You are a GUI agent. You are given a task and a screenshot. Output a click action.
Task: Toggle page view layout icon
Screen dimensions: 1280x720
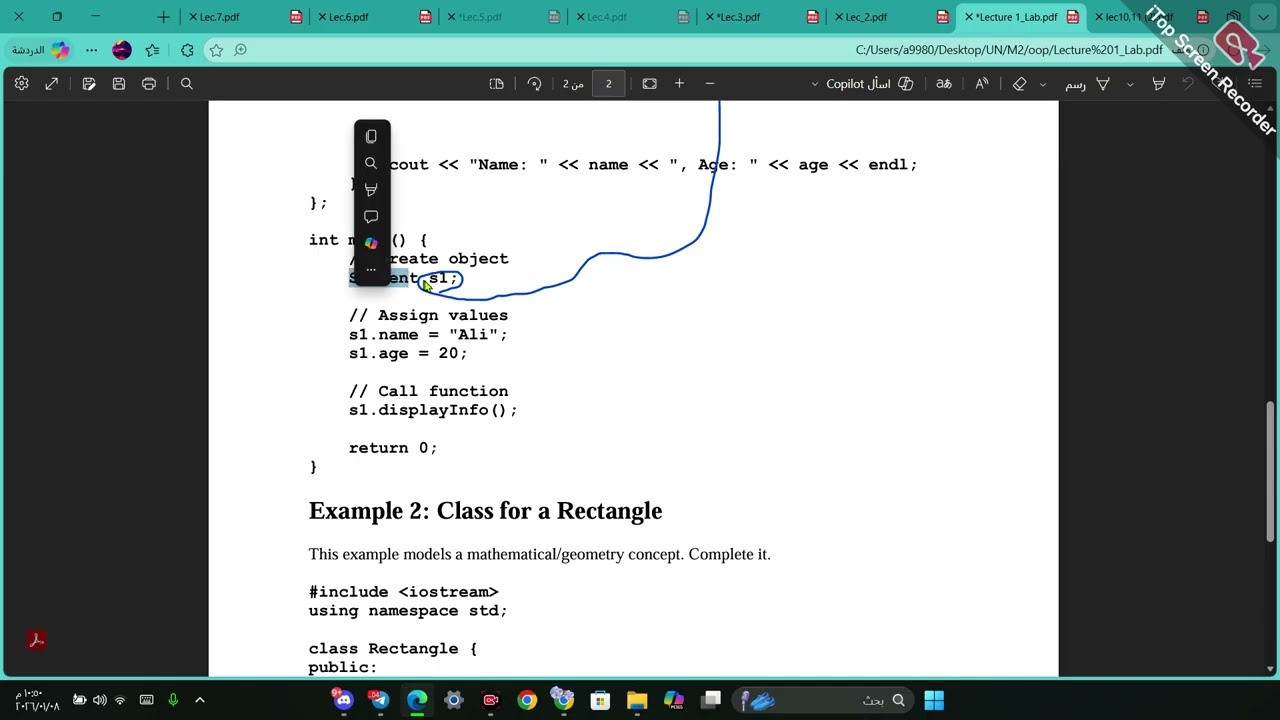tap(496, 84)
